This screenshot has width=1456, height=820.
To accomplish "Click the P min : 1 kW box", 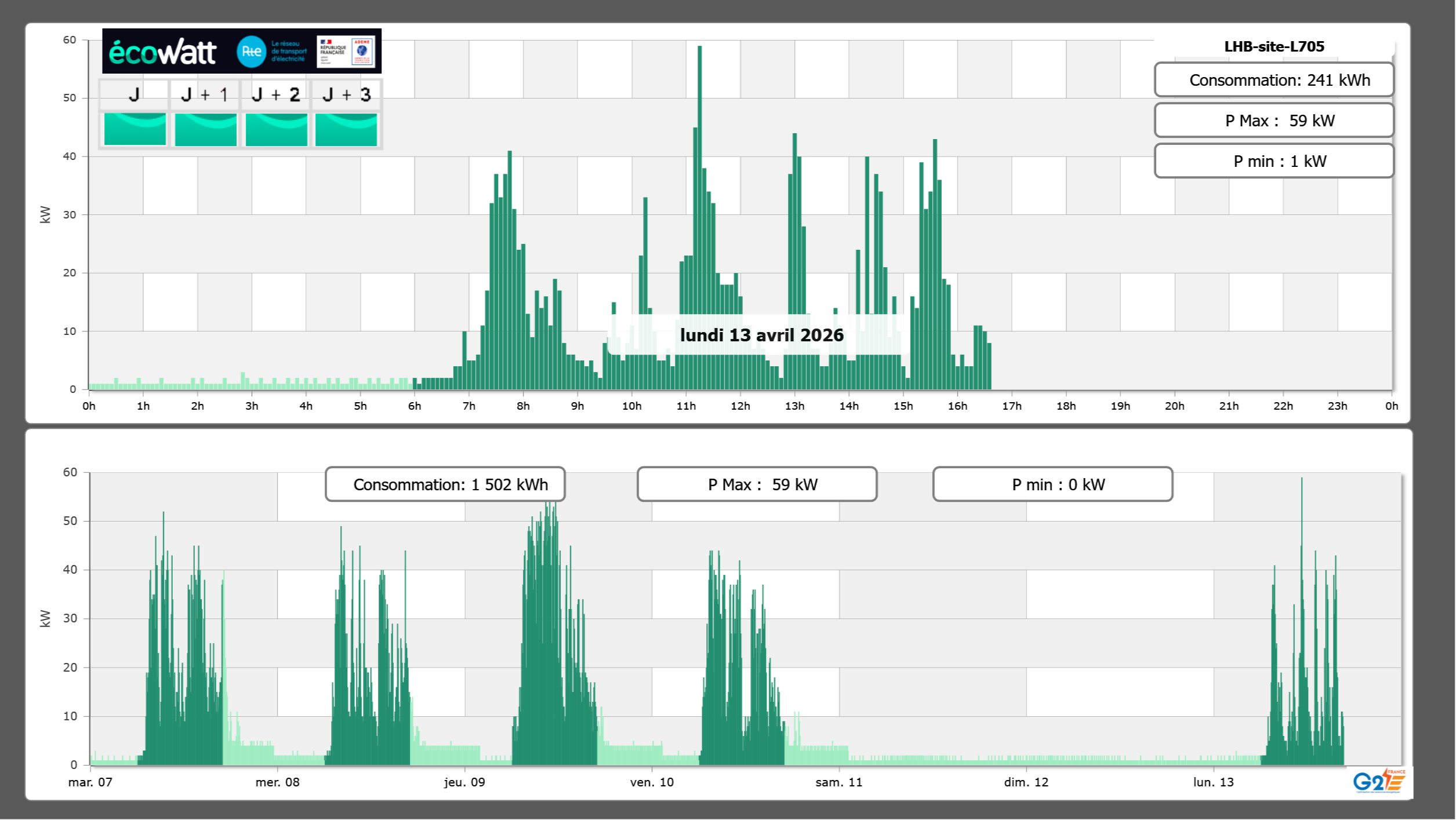I will pos(1273,161).
